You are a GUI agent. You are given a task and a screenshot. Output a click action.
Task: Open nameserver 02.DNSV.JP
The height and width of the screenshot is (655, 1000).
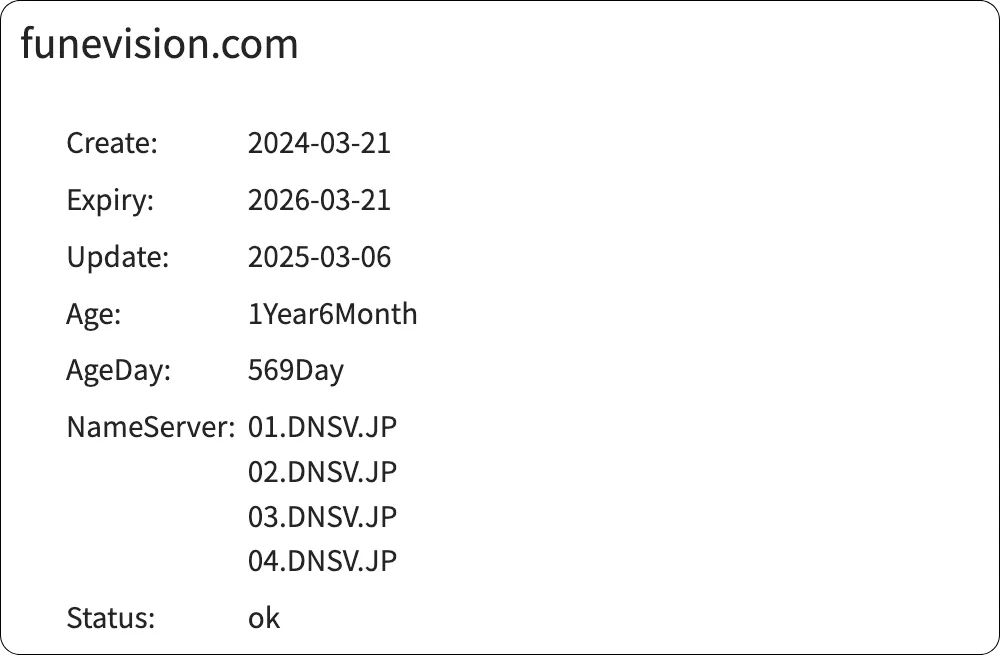click(x=322, y=472)
